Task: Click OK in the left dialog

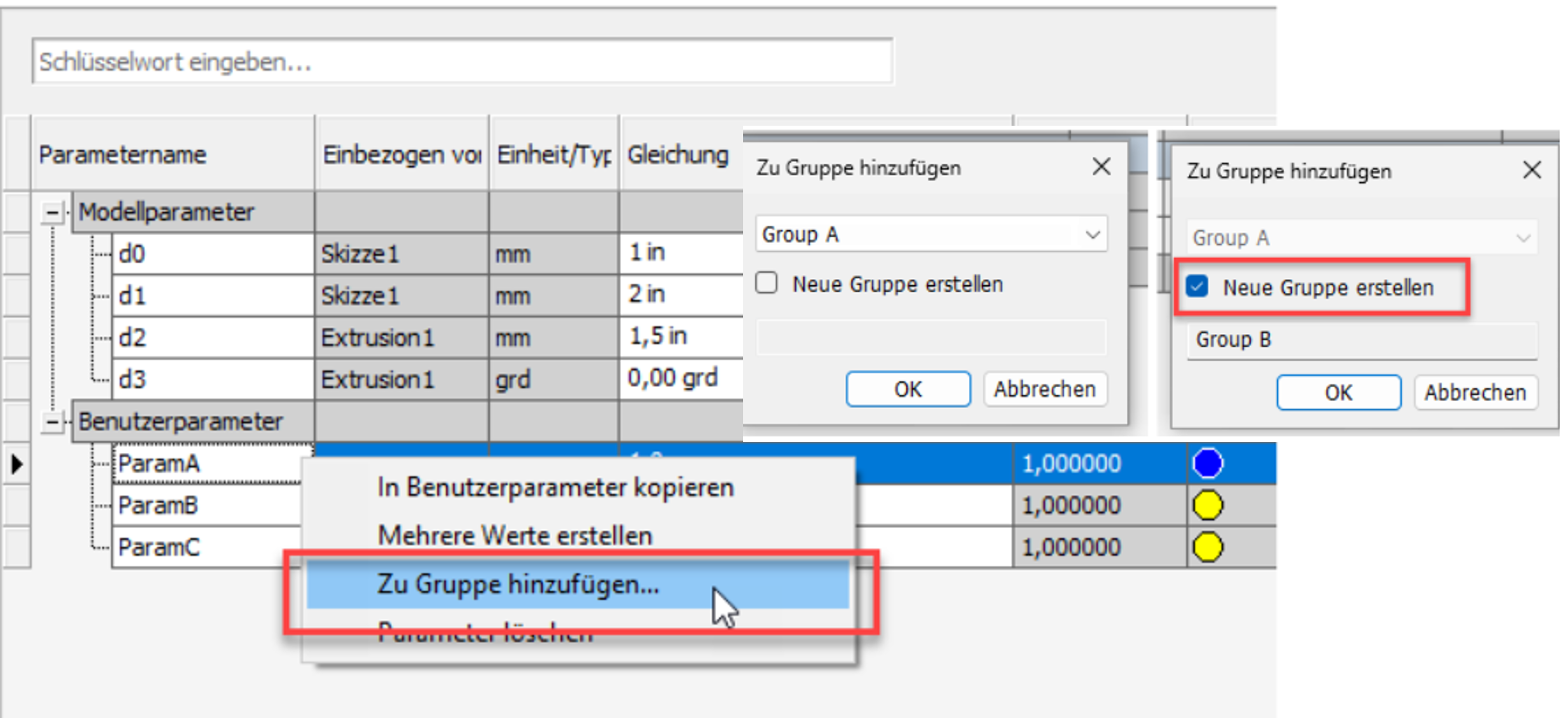Action: (x=908, y=389)
